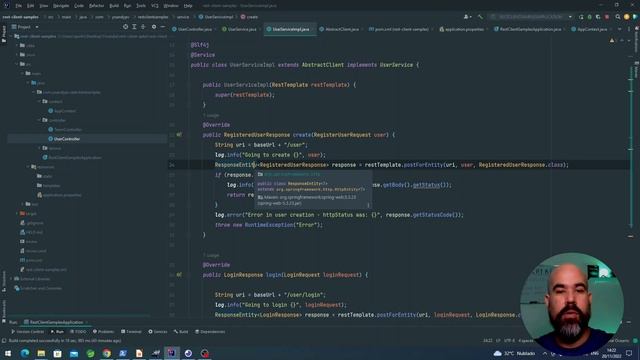Collapse the context folder in tree
This screenshot has width=640, height=360.
point(40,101)
